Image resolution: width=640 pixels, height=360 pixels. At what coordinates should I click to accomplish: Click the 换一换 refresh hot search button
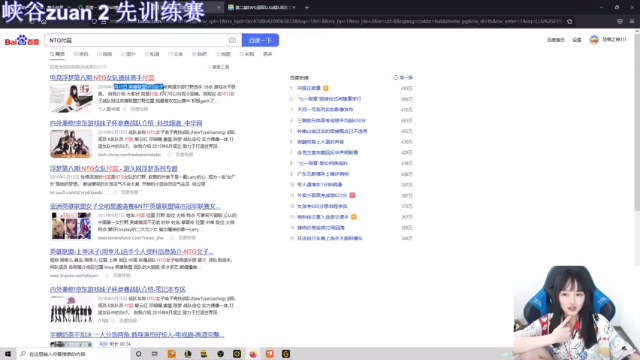403,78
